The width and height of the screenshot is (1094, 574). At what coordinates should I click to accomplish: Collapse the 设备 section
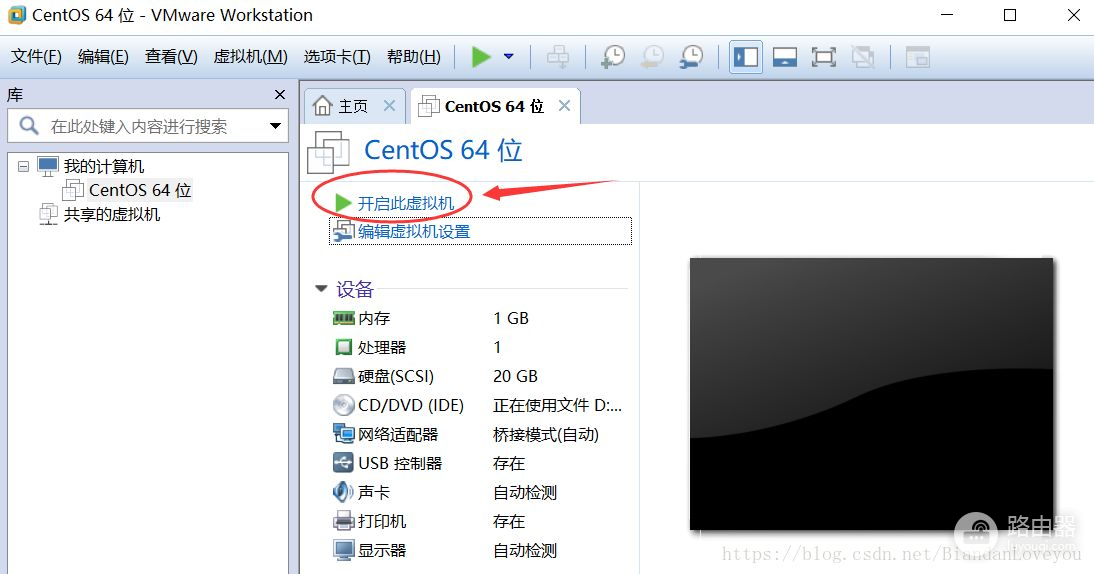(321, 289)
